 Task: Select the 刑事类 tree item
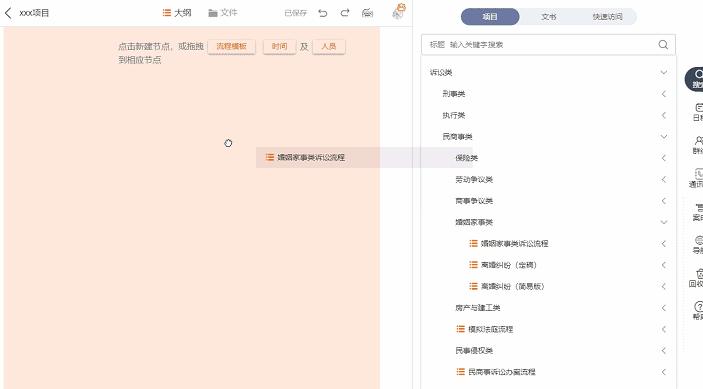(x=454, y=94)
